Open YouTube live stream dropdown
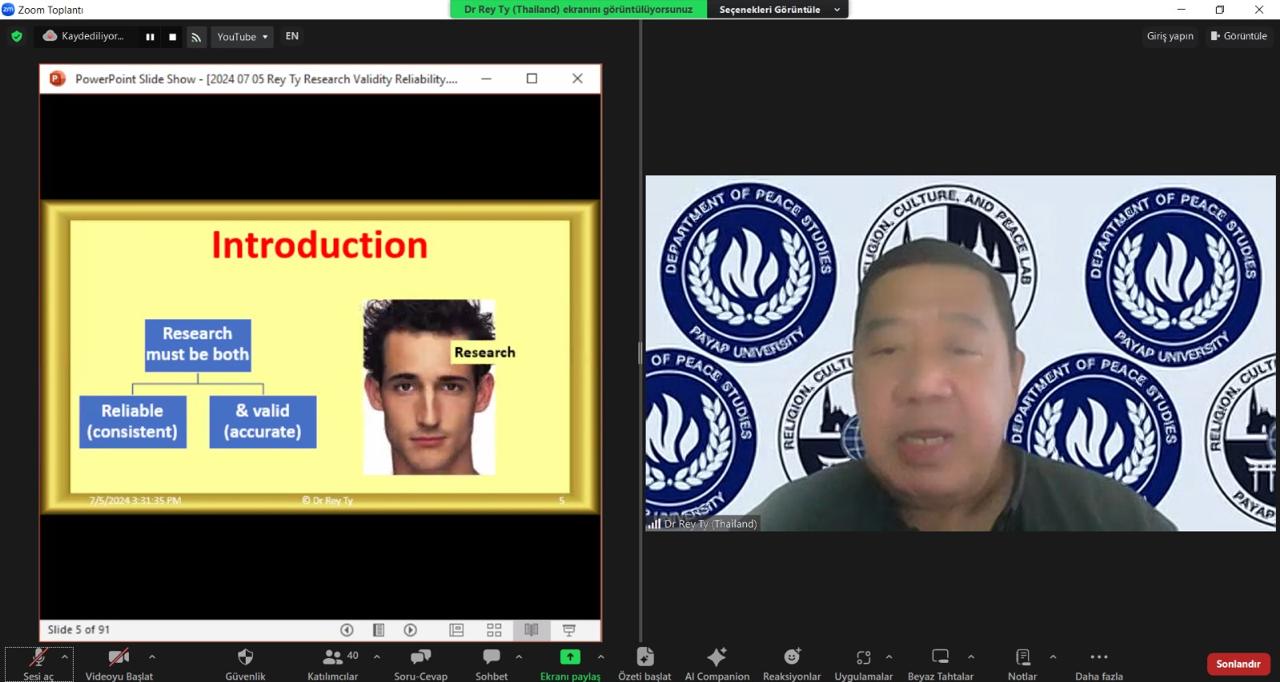 click(x=242, y=37)
